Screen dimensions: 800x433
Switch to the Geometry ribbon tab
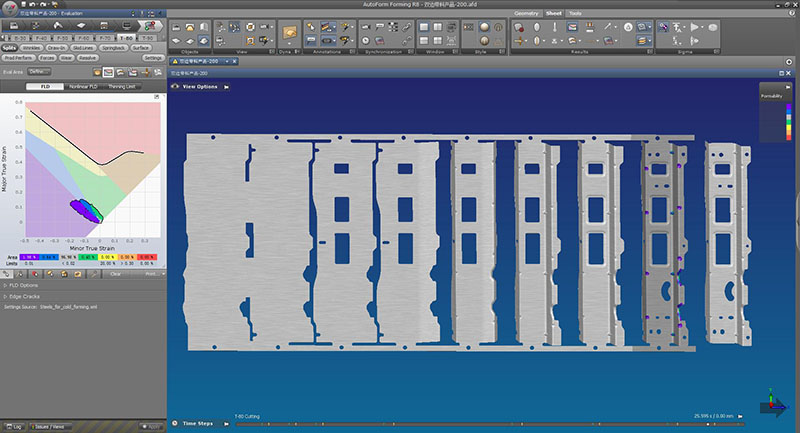[526, 13]
